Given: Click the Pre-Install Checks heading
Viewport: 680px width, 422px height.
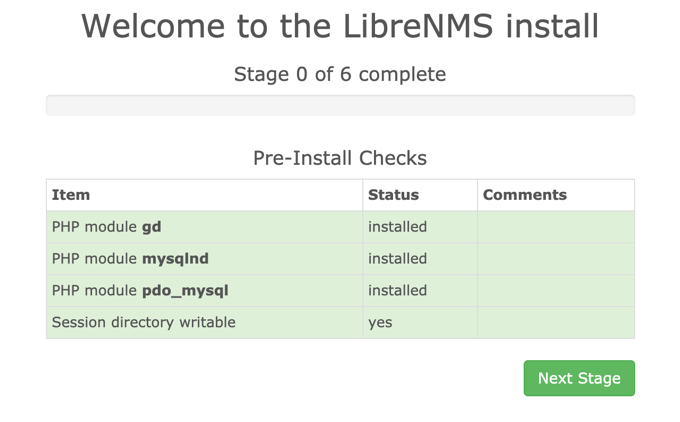Looking at the screenshot, I should 340,158.
